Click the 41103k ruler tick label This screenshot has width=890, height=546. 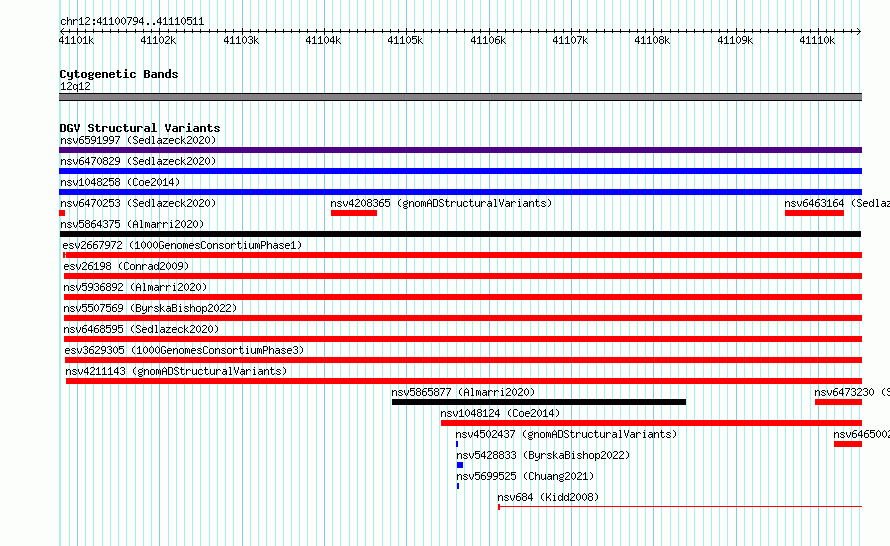point(241,40)
